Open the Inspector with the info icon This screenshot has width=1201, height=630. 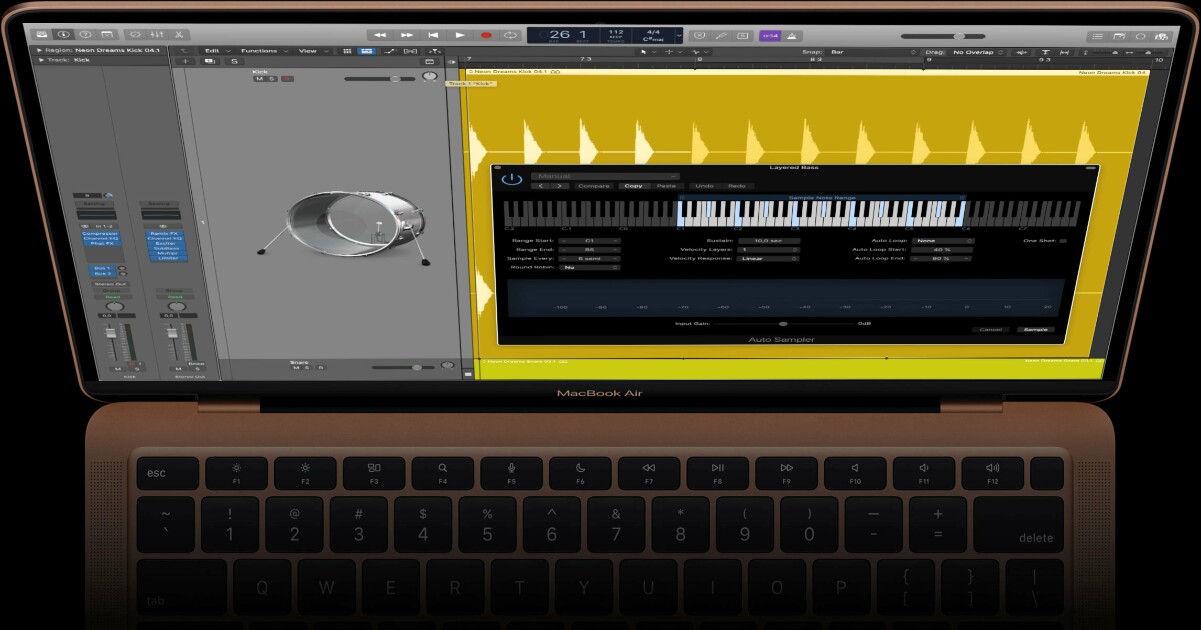[x=63, y=35]
